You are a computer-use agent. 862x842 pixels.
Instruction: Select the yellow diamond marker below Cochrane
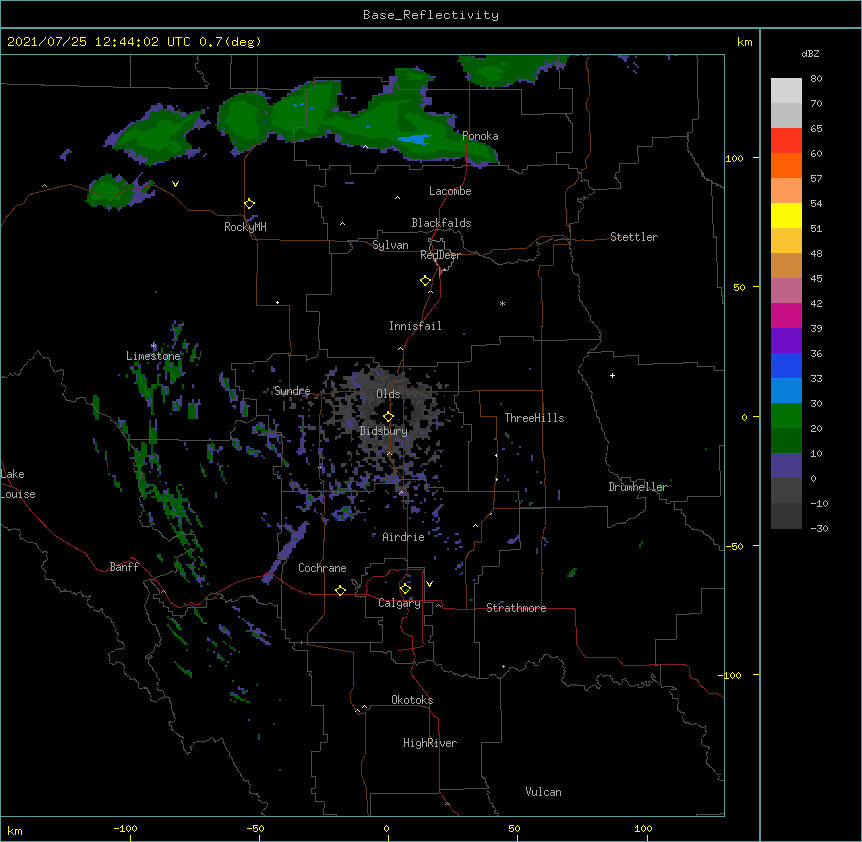pos(340,590)
